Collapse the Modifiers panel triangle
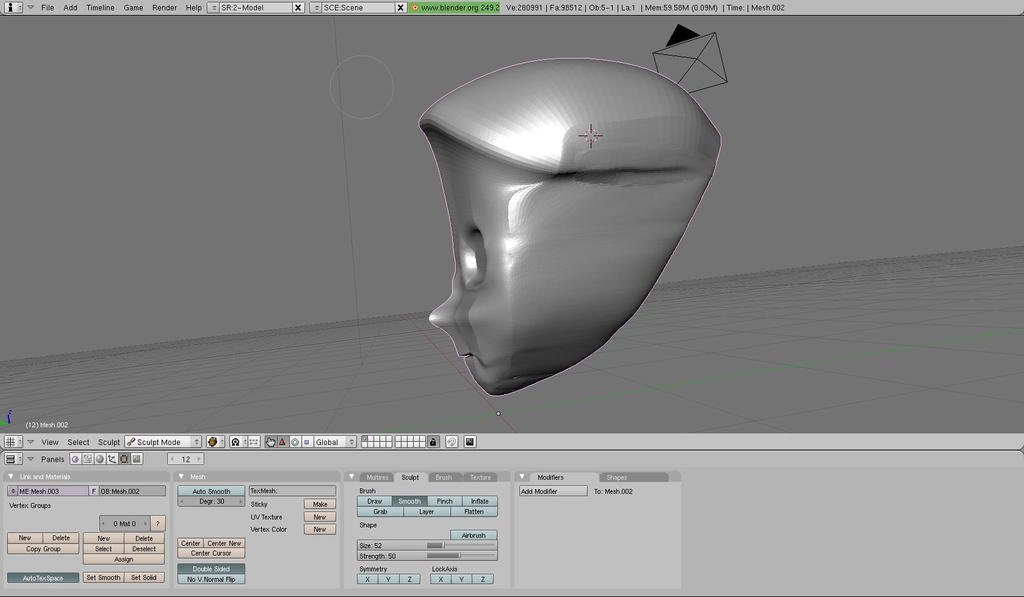This screenshot has width=1024, height=597. coord(522,477)
